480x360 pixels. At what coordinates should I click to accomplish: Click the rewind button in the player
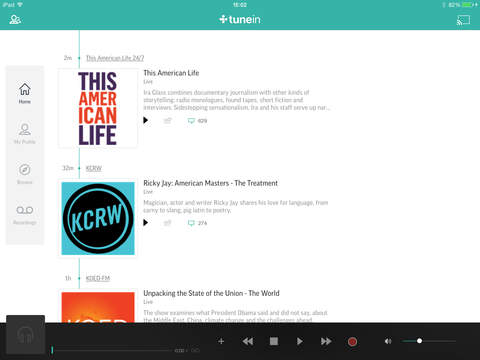click(x=248, y=341)
